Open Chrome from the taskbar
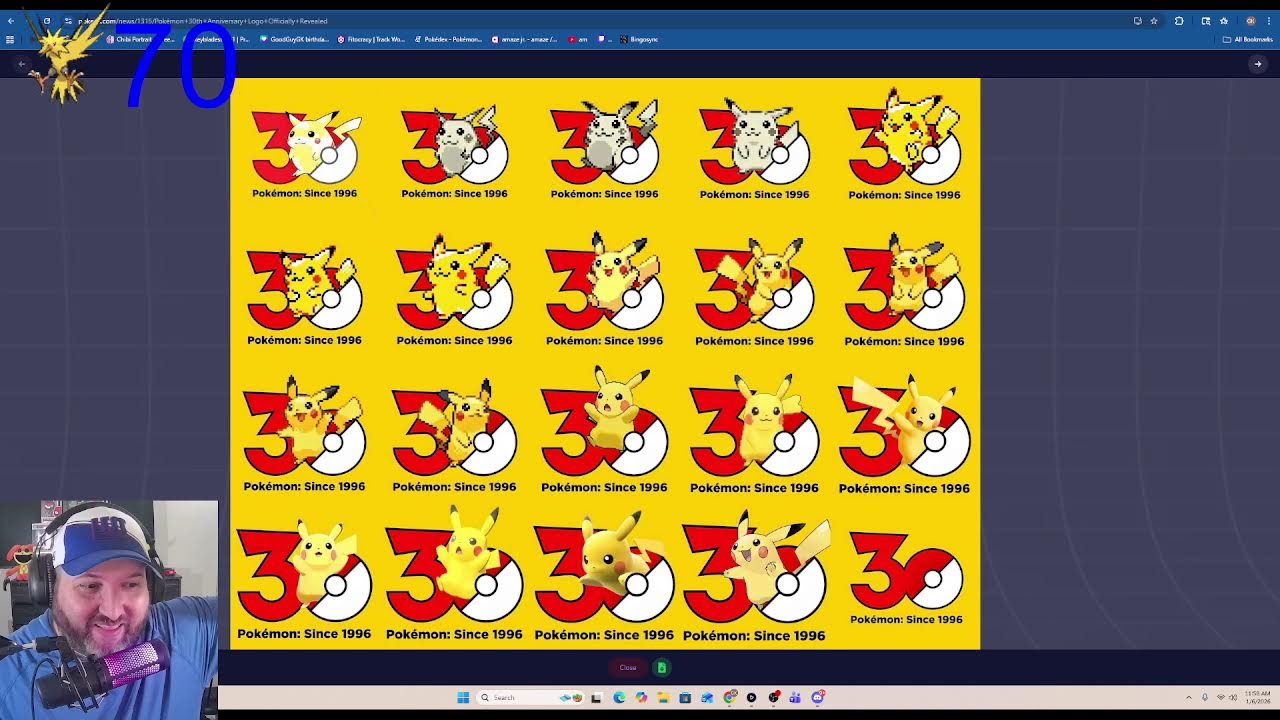The width and height of the screenshot is (1280, 720). pos(729,697)
